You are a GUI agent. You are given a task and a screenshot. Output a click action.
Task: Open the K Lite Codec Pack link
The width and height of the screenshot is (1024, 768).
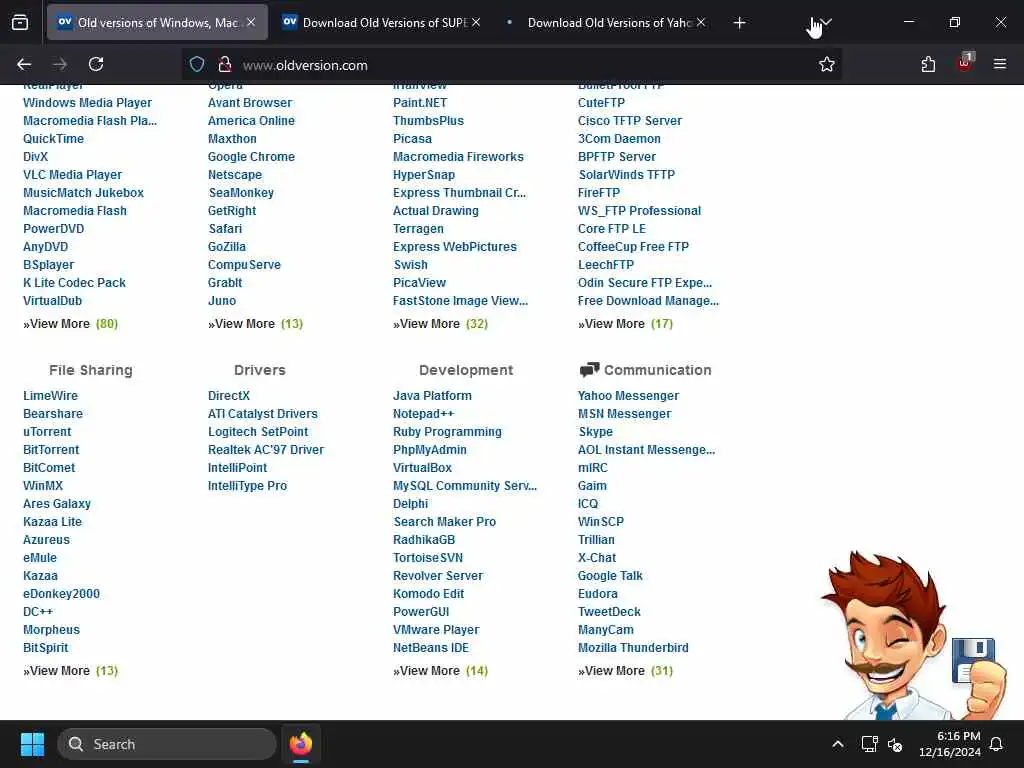(x=74, y=283)
